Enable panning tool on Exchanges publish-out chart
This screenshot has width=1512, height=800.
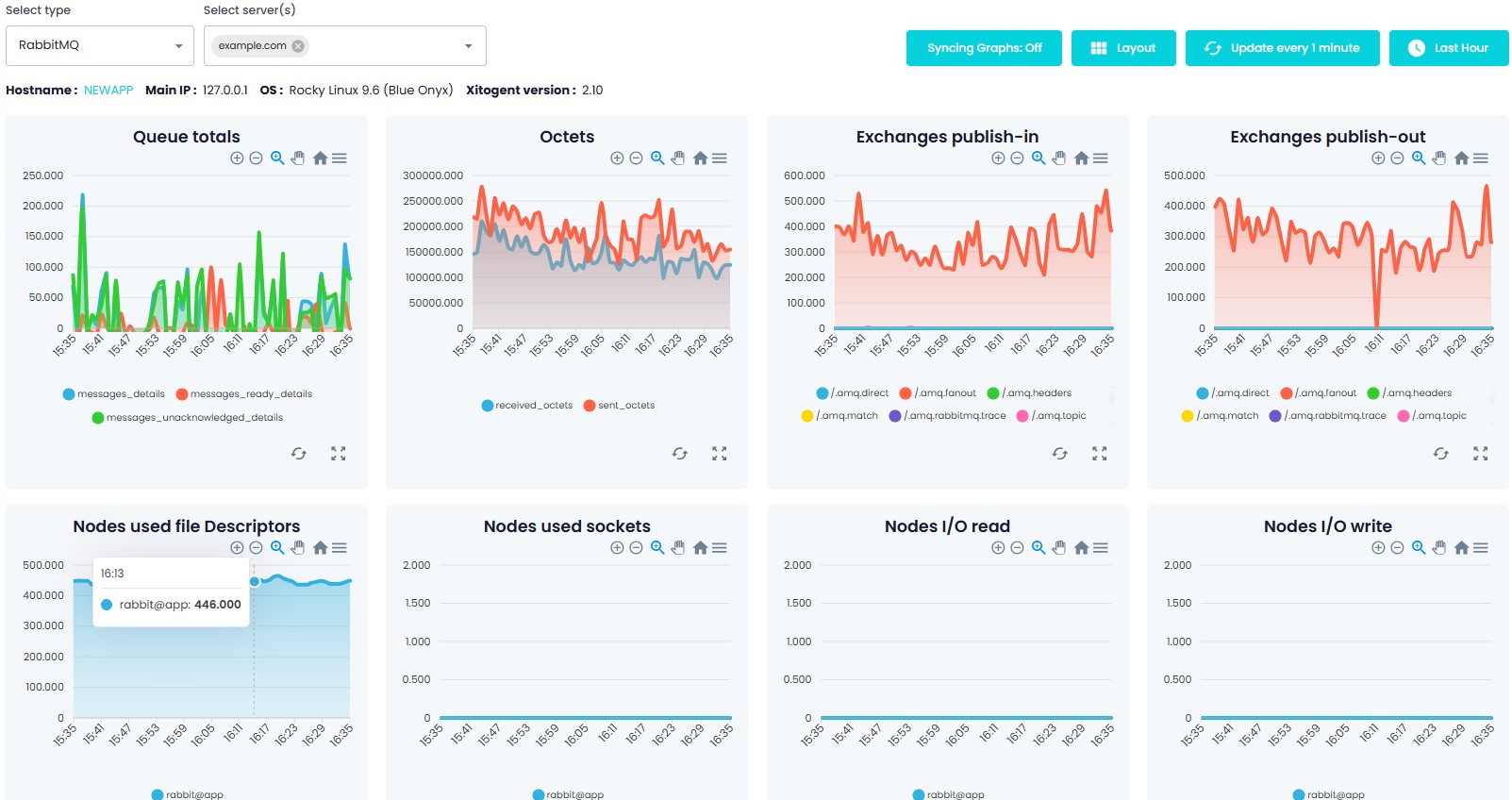coord(1438,158)
